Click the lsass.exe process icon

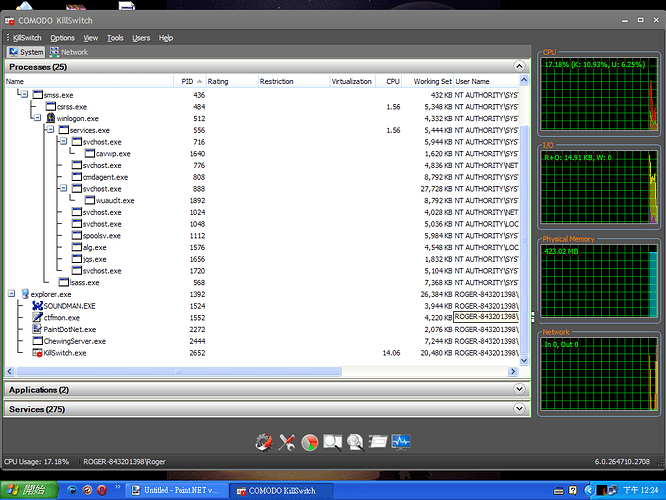[64, 282]
